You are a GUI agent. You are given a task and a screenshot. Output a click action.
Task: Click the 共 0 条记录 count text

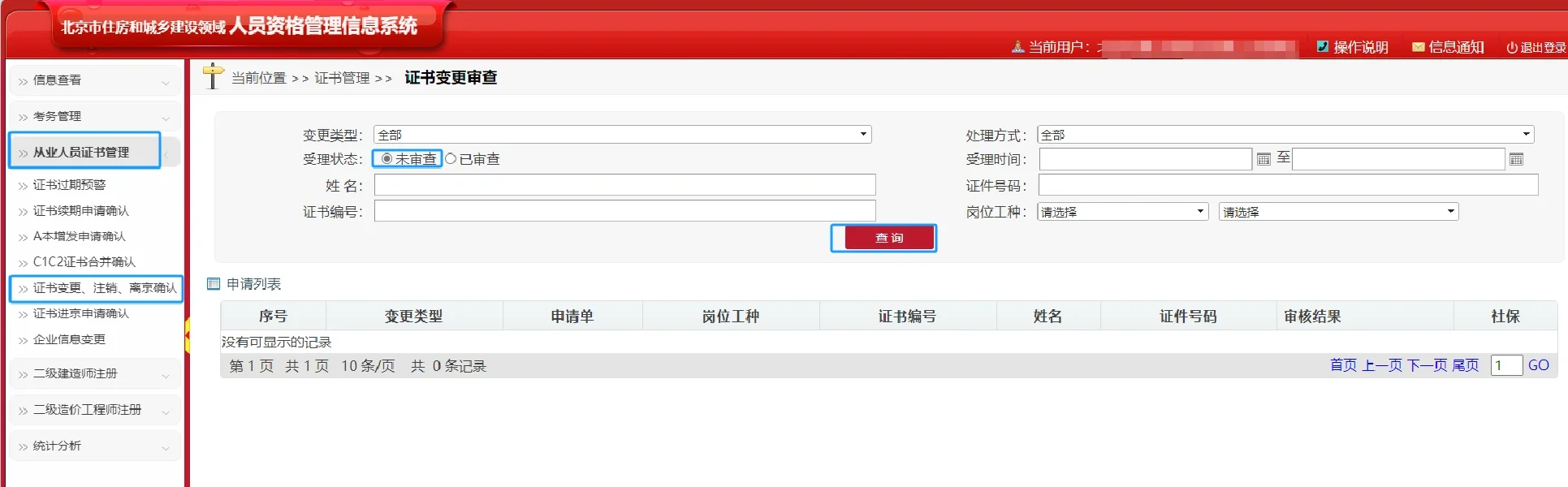(448, 366)
